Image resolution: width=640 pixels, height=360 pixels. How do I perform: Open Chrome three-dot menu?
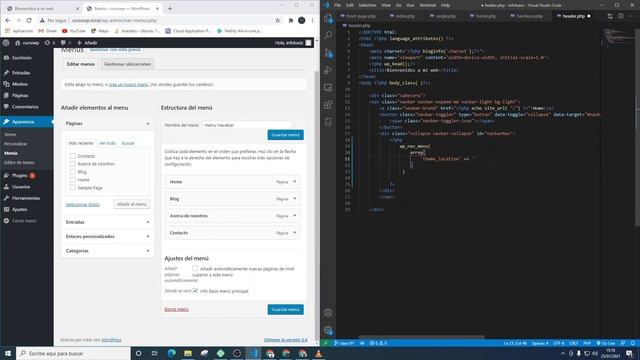313,20
